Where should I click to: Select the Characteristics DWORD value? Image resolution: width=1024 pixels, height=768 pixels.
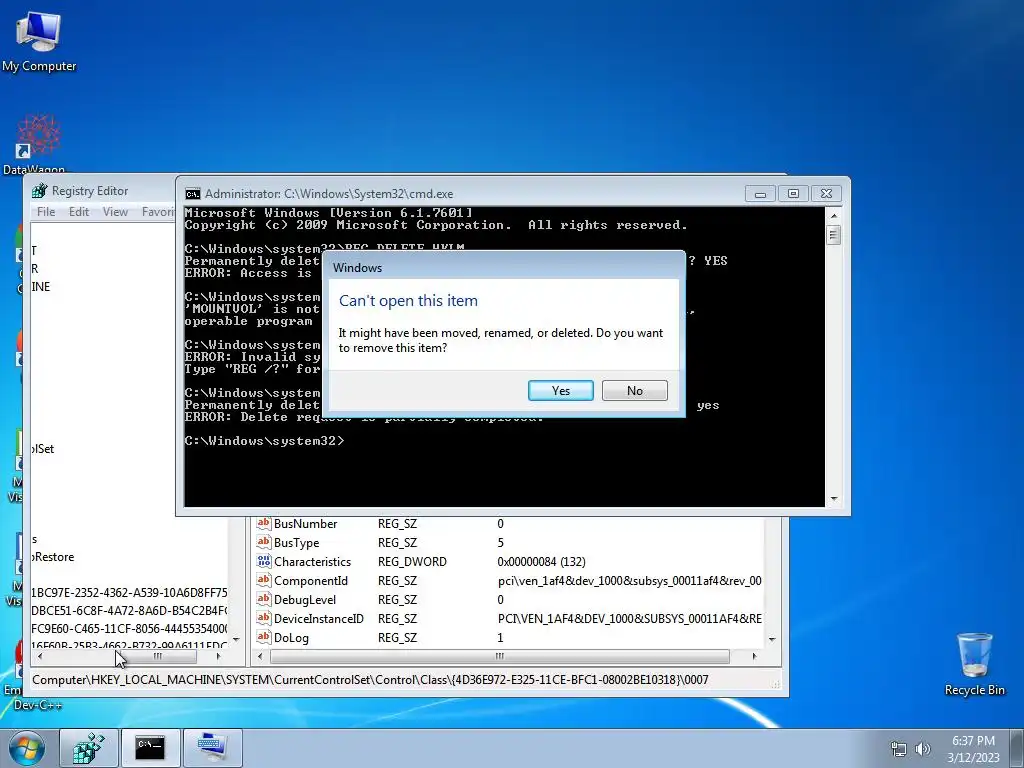312,562
